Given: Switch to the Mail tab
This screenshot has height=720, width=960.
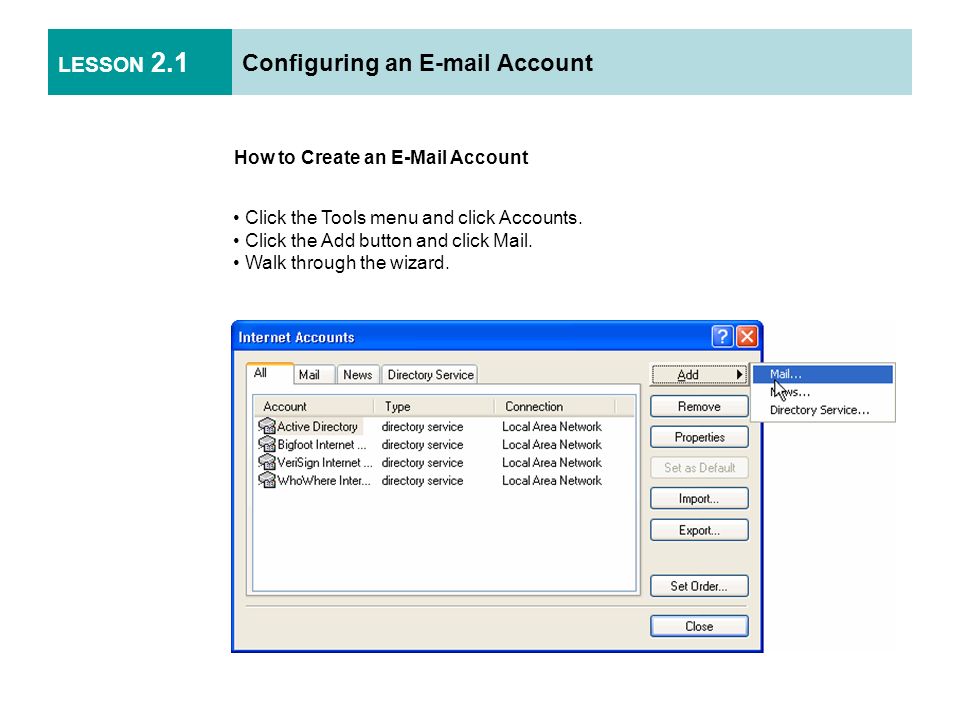Looking at the screenshot, I should [x=314, y=375].
